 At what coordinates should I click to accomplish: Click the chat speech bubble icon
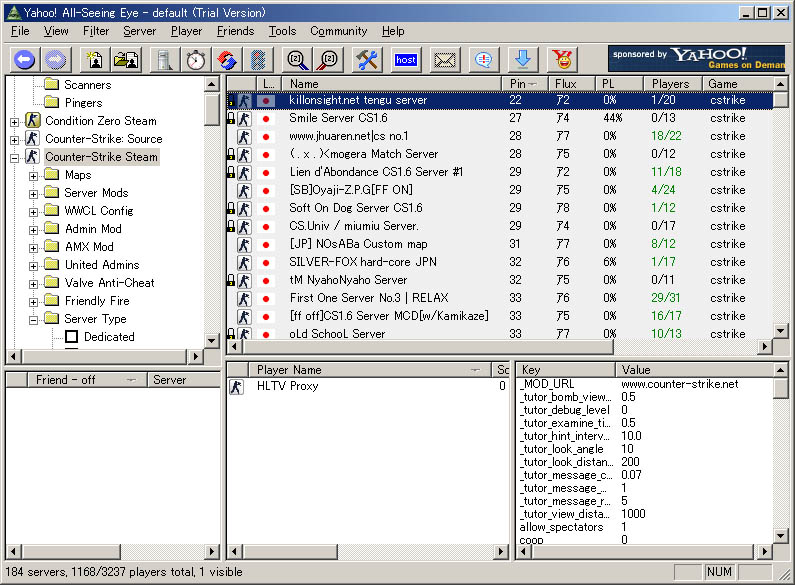click(x=484, y=60)
